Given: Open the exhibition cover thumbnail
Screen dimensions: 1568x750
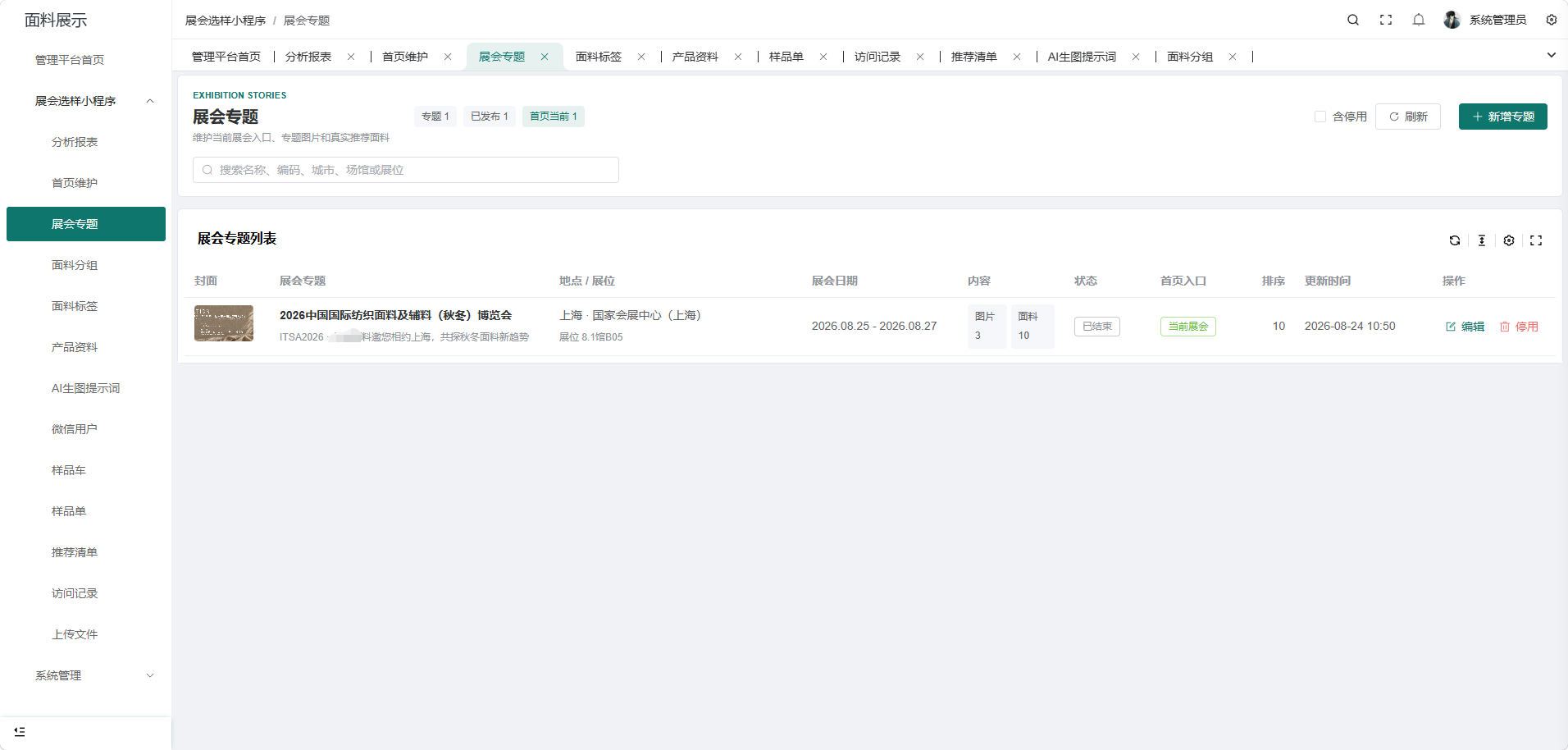Looking at the screenshot, I should point(224,323).
